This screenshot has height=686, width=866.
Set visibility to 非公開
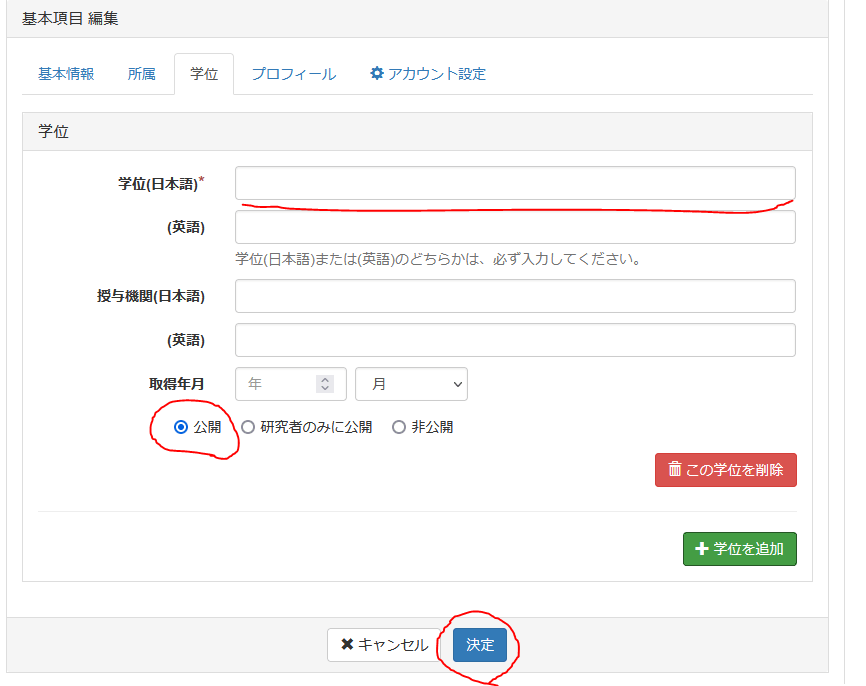click(x=399, y=427)
